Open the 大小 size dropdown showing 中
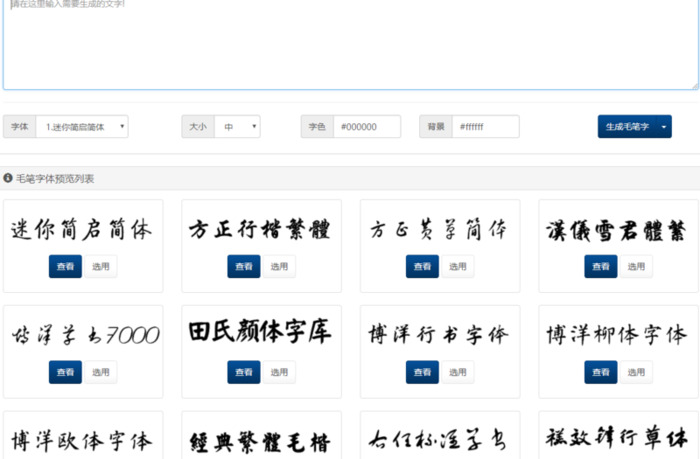Screen dimensions: 700x459 tap(238, 127)
